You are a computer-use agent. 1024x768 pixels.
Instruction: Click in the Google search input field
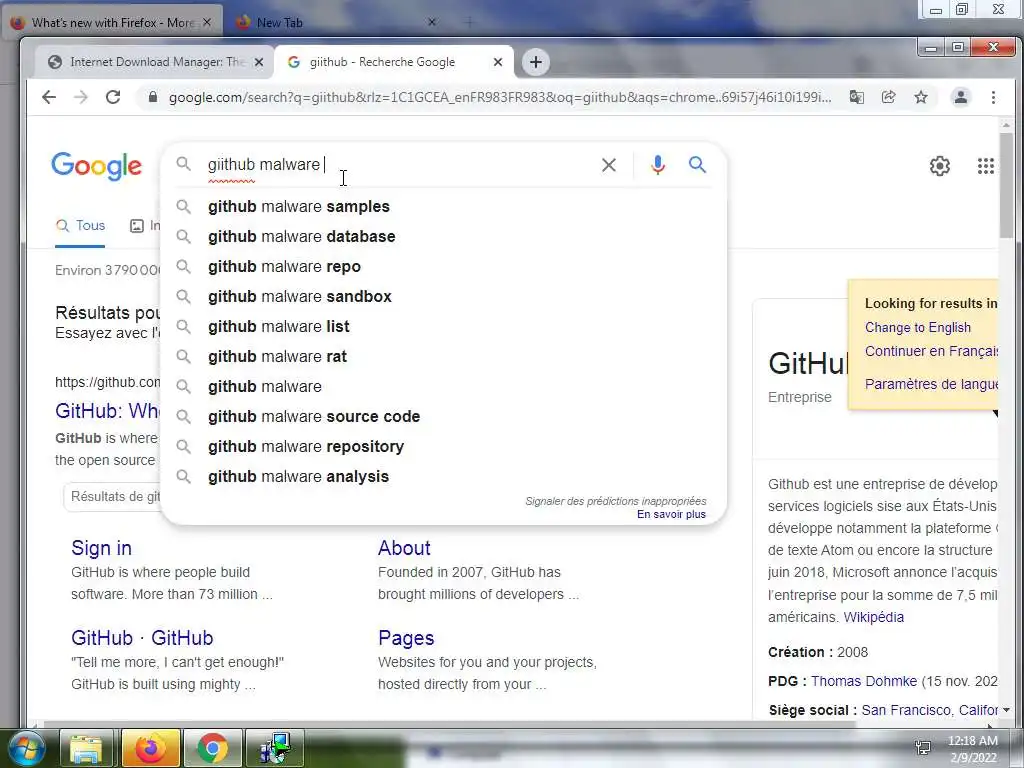[397, 165]
